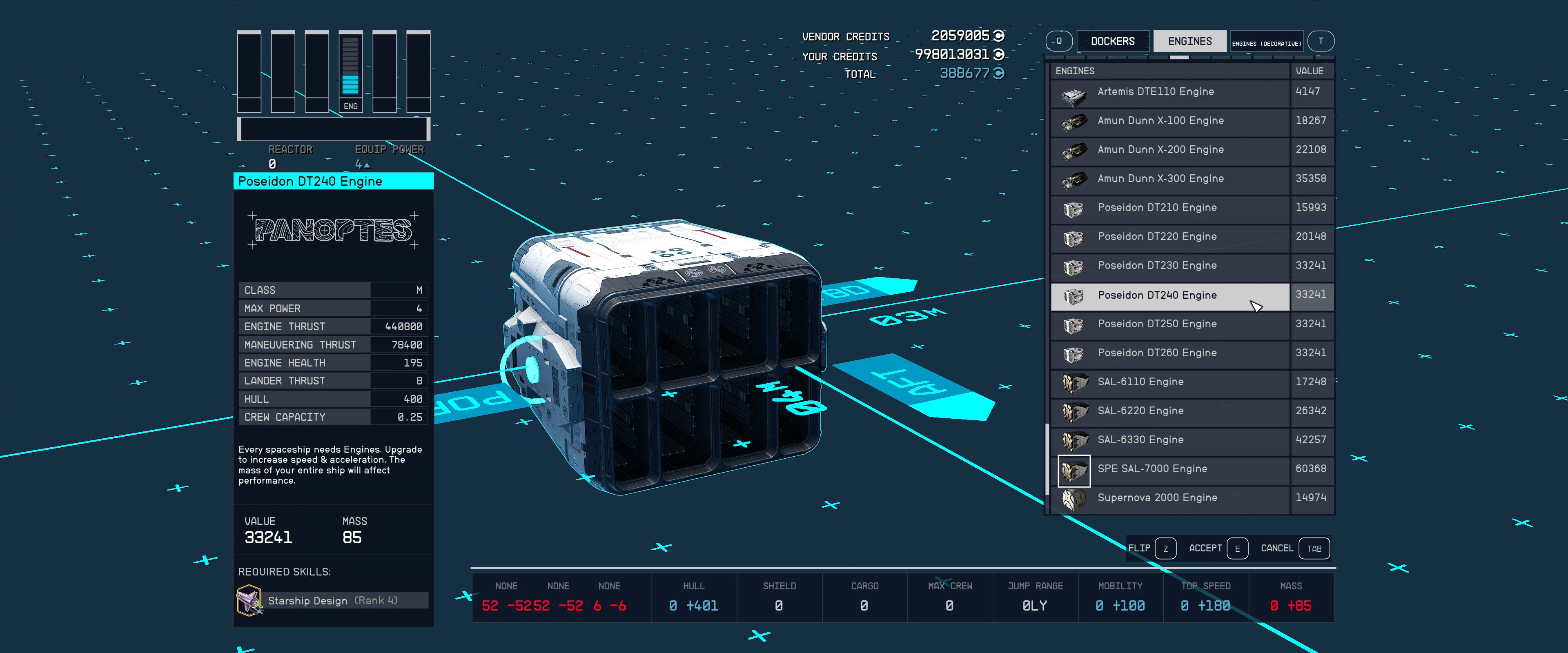Click the 42257 value for SAL-6330
This screenshot has height=653, width=1568.
[x=1310, y=440]
